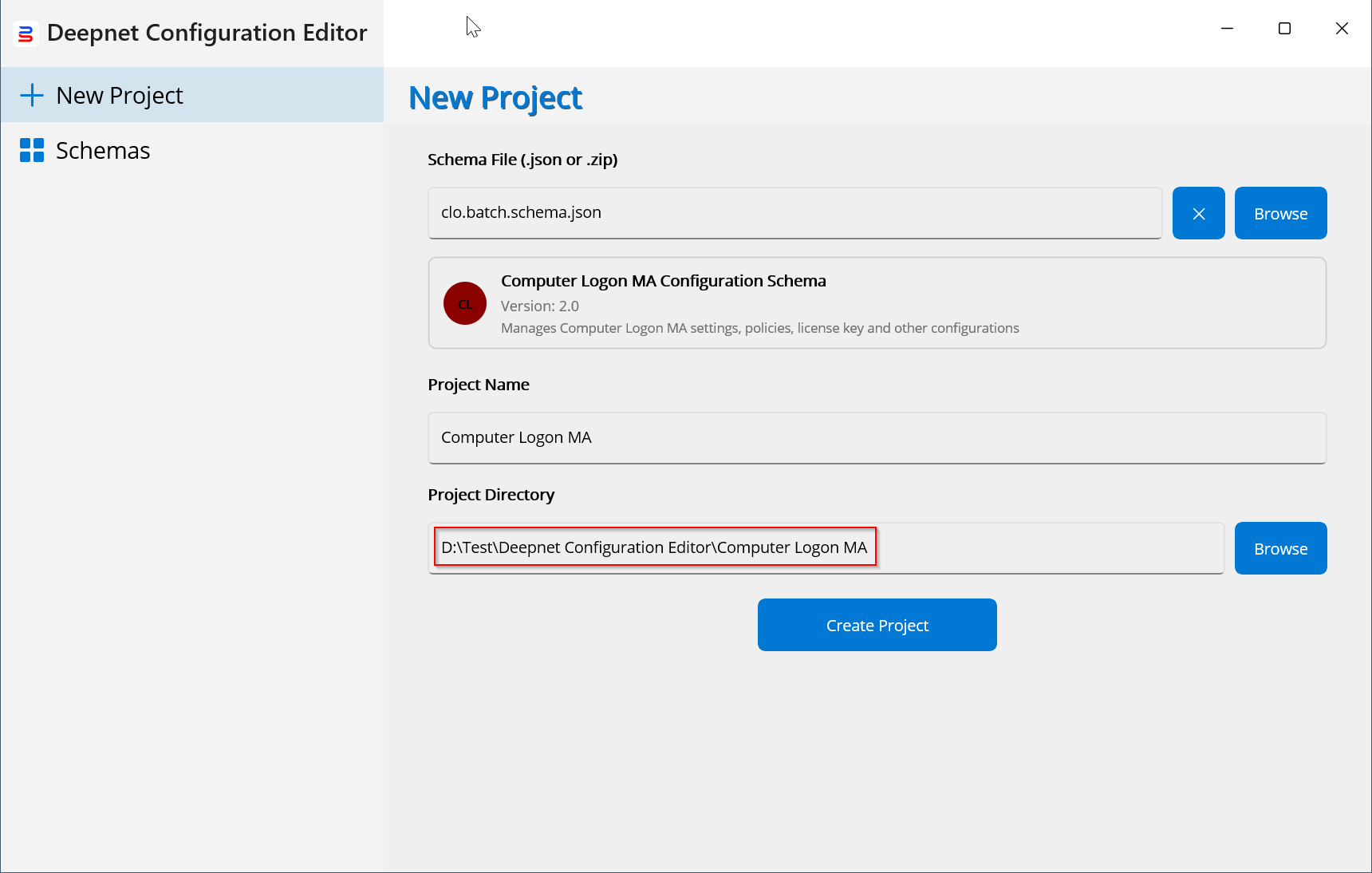Click the schema description line in card
The width and height of the screenshot is (1372, 873).
[x=759, y=328]
